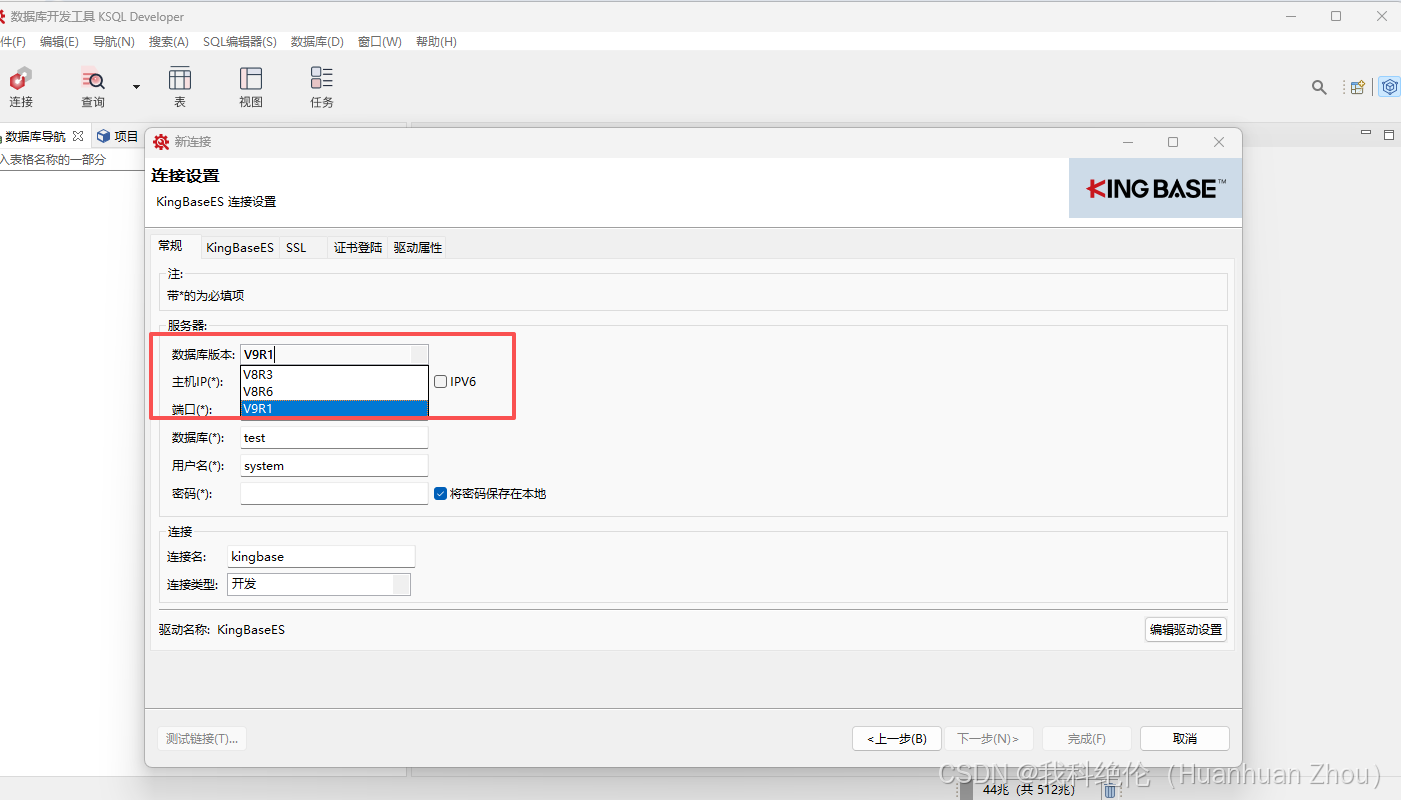Switch to the KingBaseES settings tab
Image resolution: width=1401 pixels, height=800 pixels.
240,248
